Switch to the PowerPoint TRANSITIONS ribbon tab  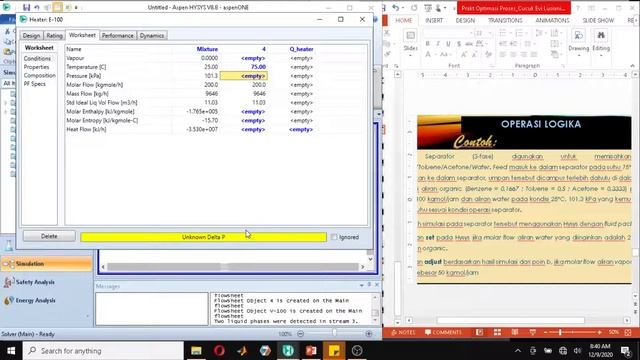pos(505,20)
